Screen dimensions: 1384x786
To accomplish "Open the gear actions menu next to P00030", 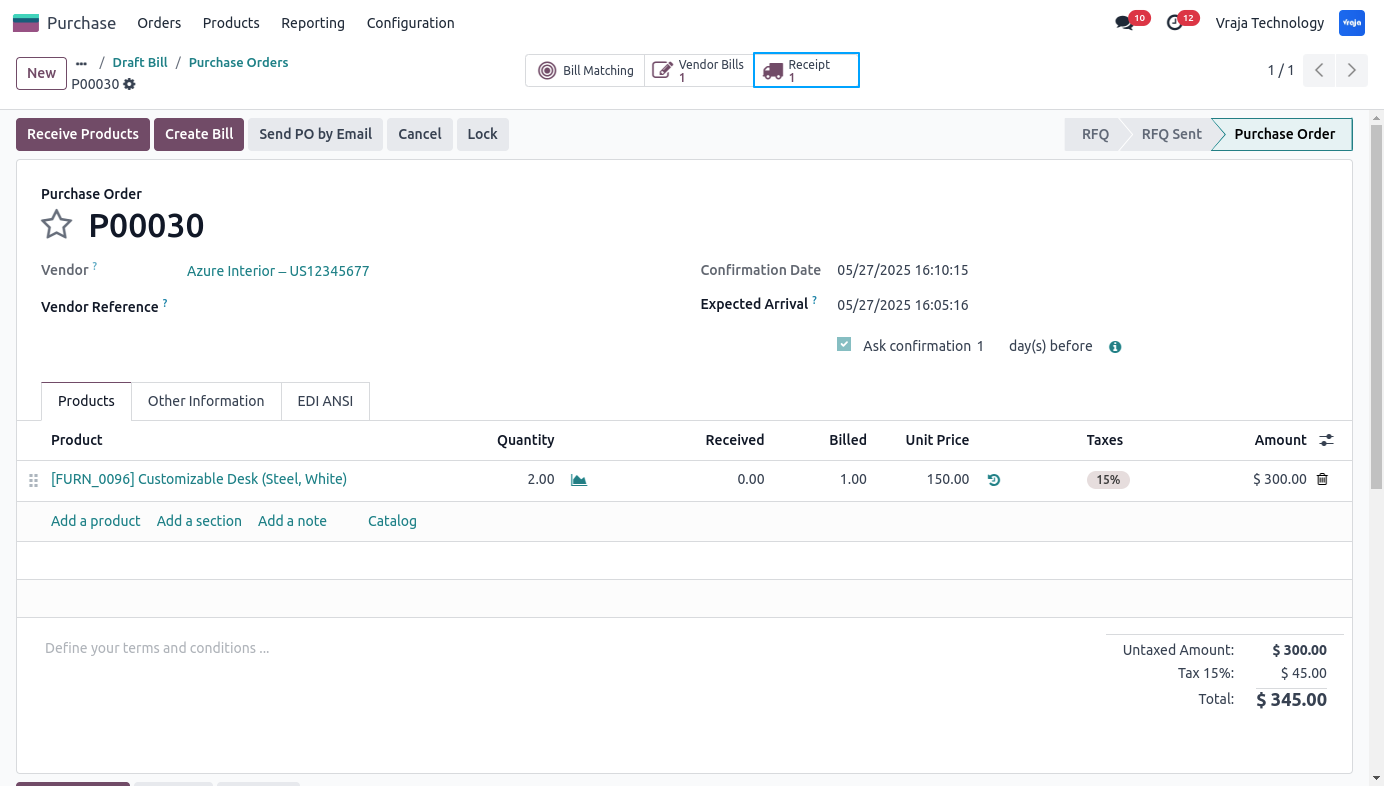I will point(129,84).
